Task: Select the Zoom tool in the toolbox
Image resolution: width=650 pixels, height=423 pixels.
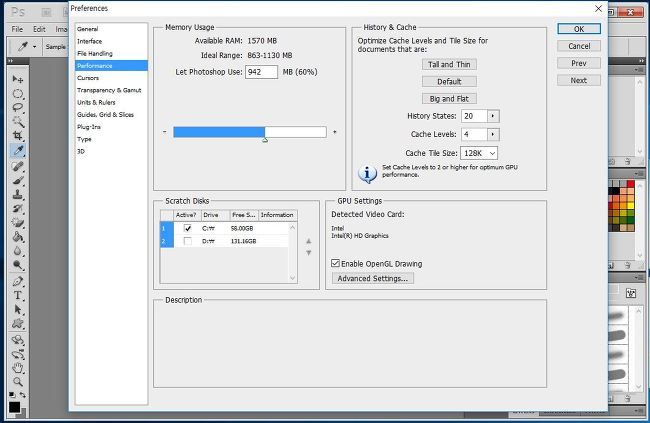Action: click(17, 382)
